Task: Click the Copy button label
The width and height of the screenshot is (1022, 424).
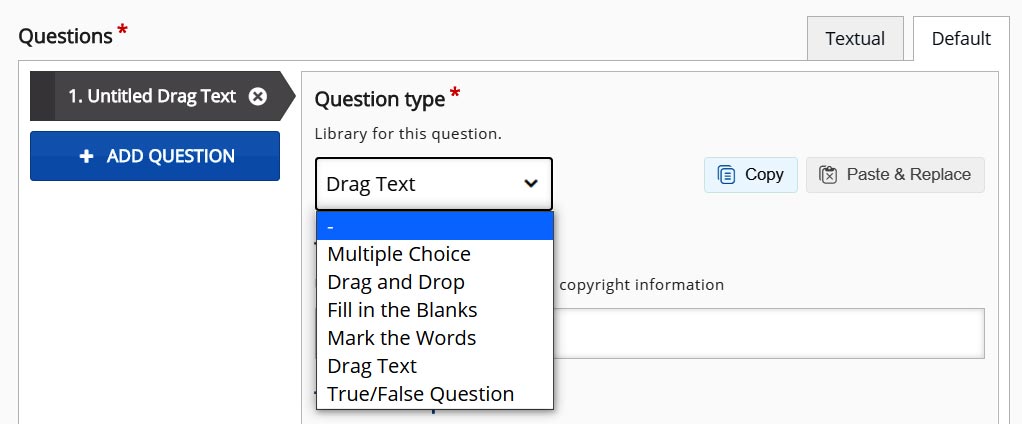Action: pyautogui.click(x=764, y=175)
